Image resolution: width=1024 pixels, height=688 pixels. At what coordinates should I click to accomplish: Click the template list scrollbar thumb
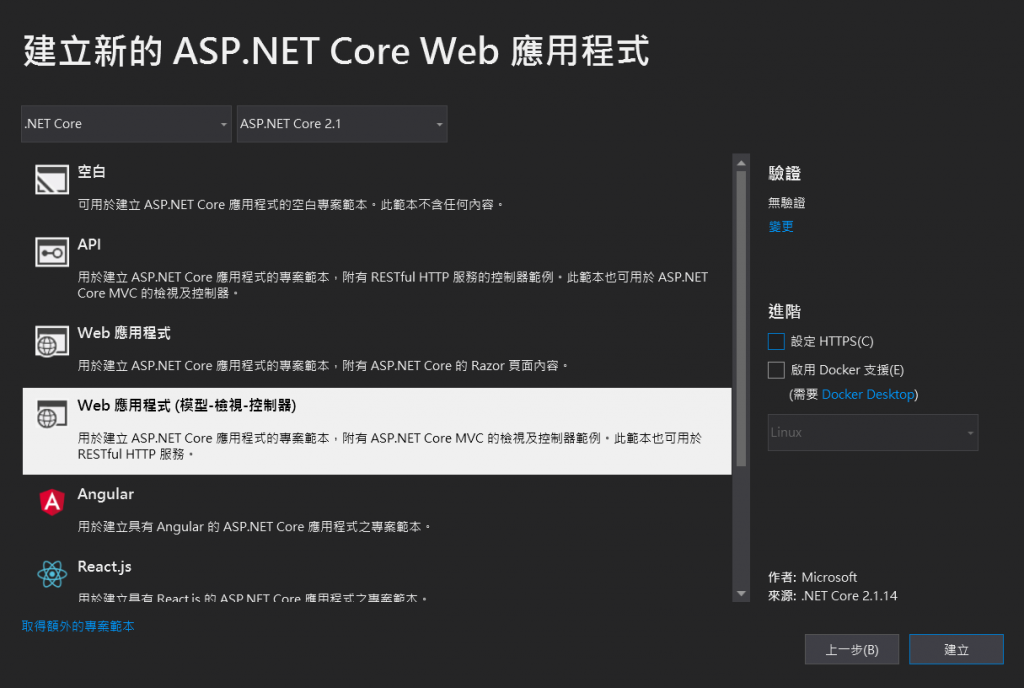point(741,319)
